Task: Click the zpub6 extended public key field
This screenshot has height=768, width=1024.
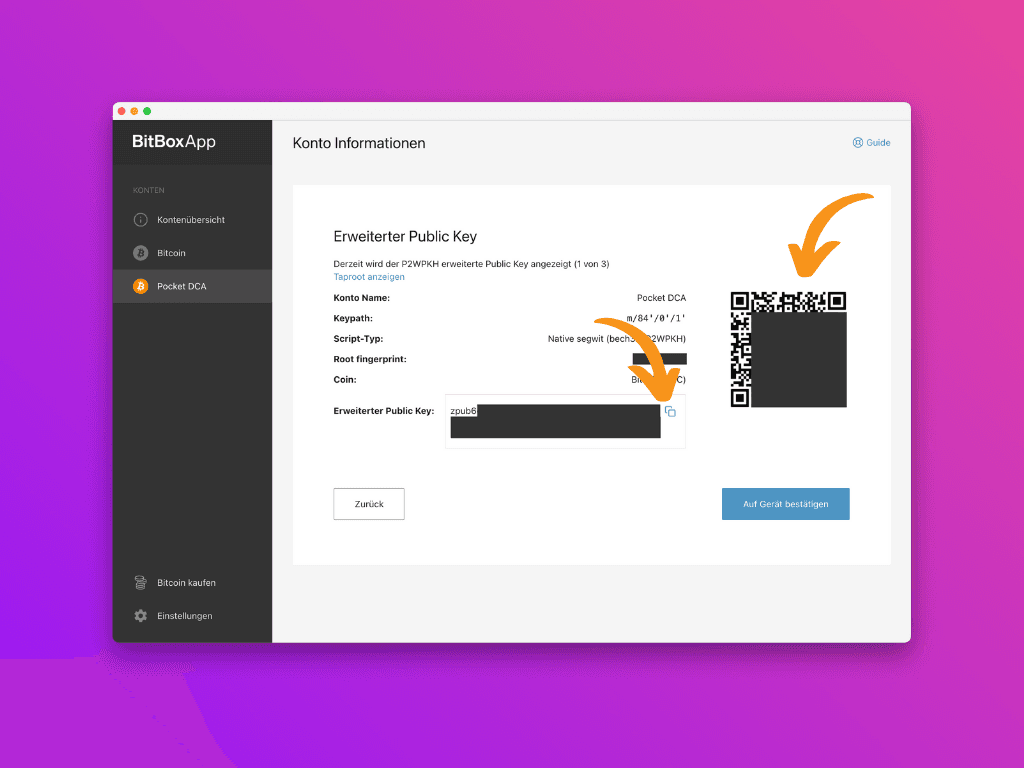Action: pos(566,421)
